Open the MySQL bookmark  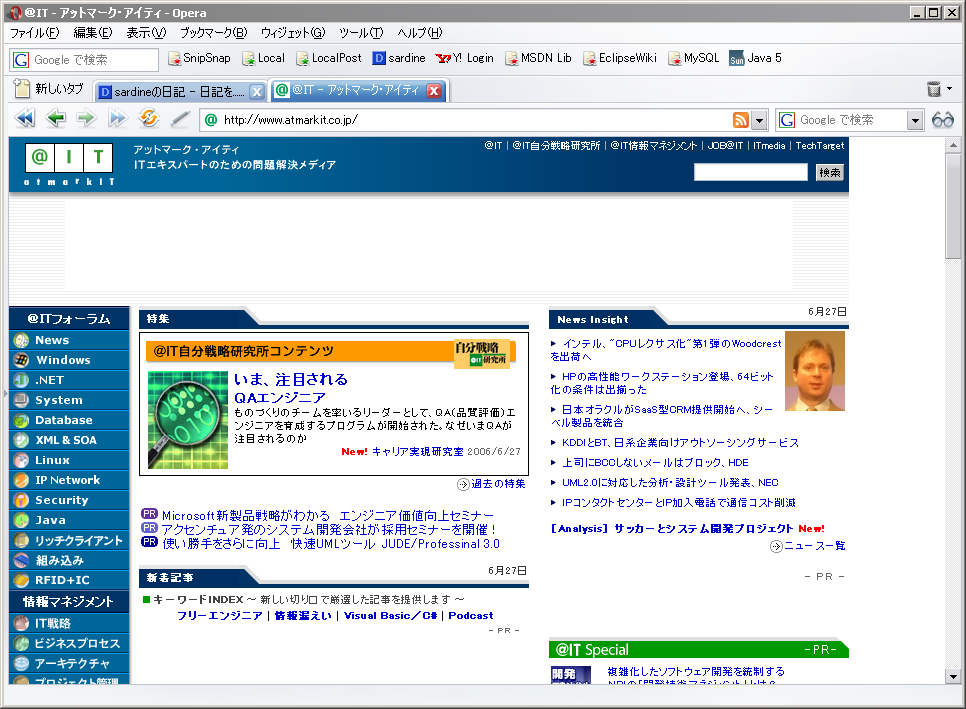(694, 58)
